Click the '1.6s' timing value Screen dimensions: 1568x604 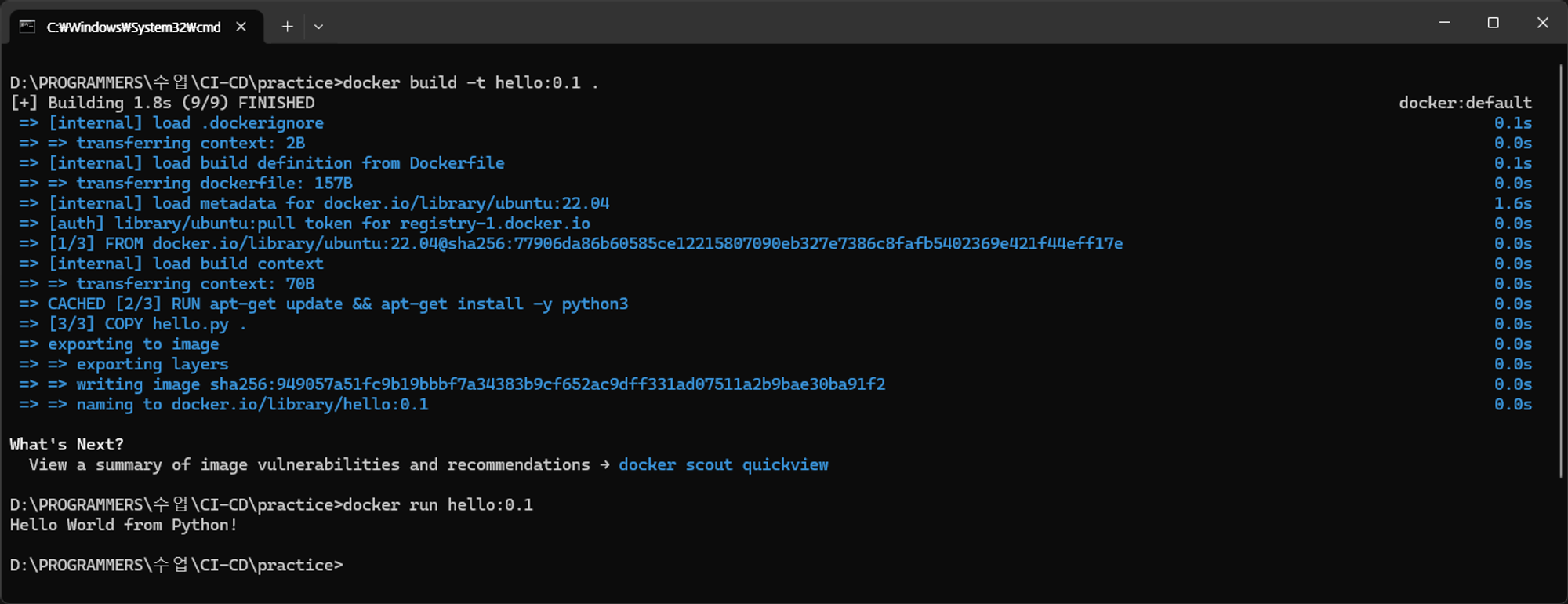pyautogui.click(x=1513, y=204)
